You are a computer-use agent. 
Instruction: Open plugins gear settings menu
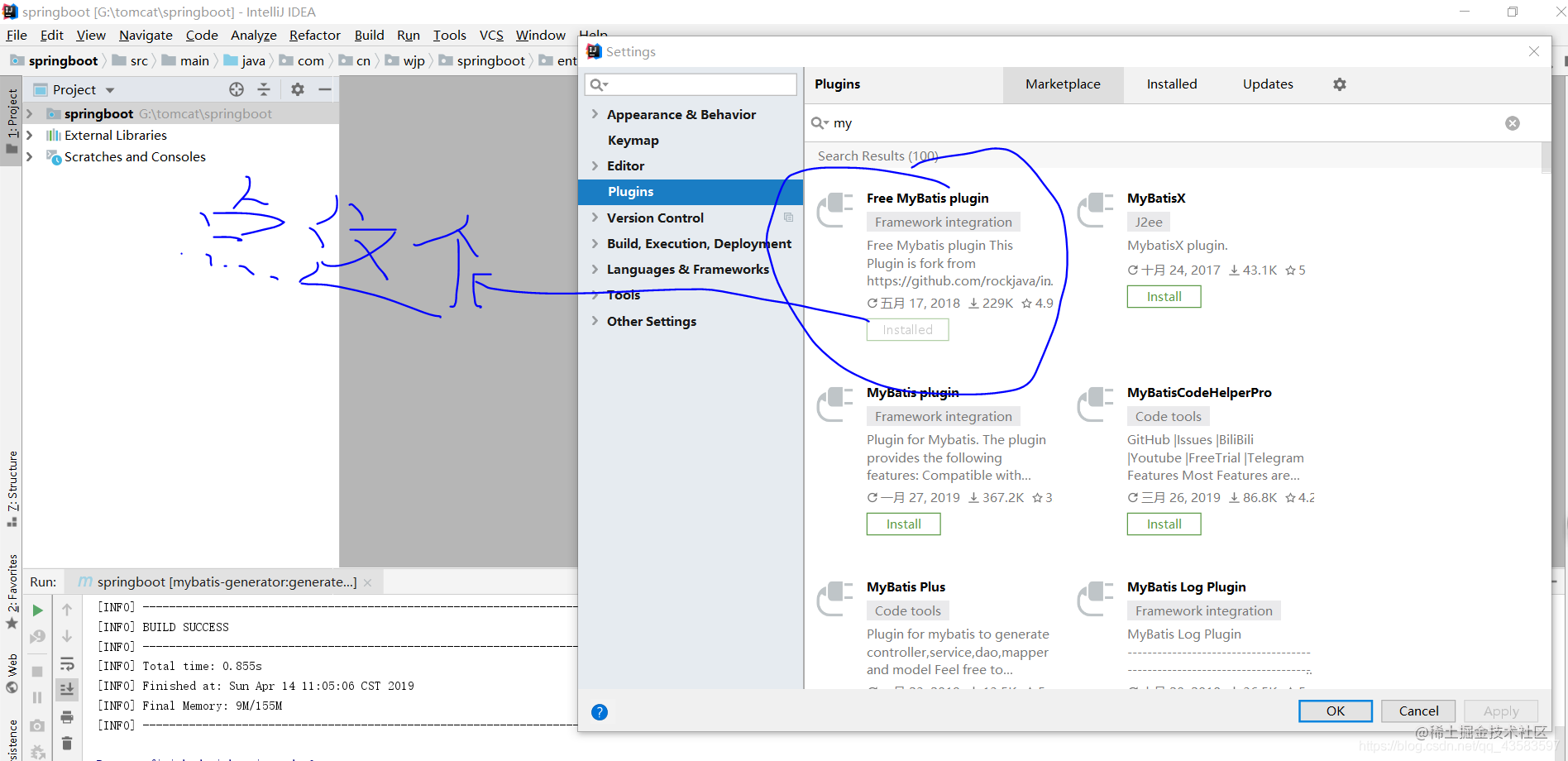click(1340, 84)
